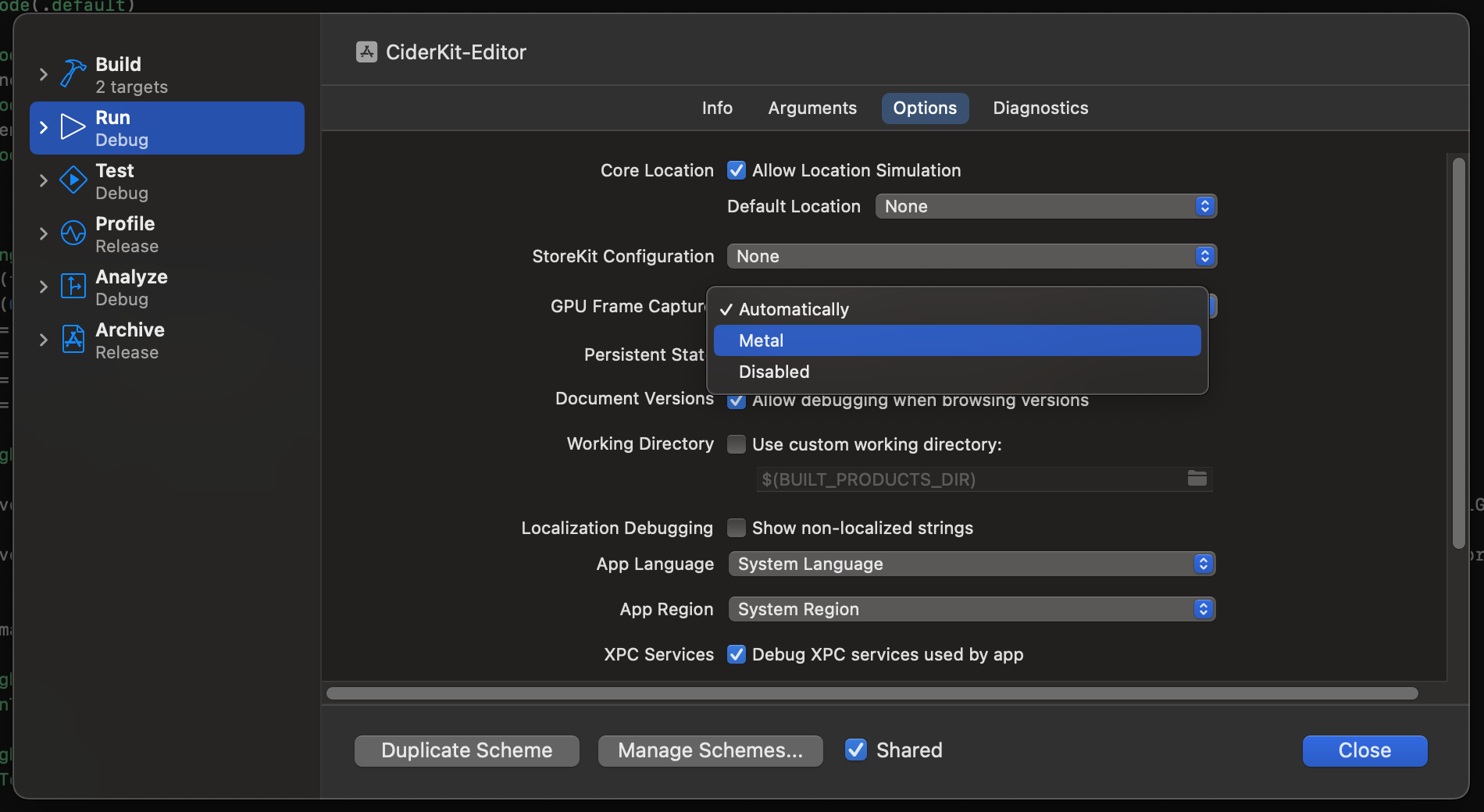Switch to the Info tab
Image resolution: width=1484 pixels, height=812 pixels.
click(x=717, y=108)
